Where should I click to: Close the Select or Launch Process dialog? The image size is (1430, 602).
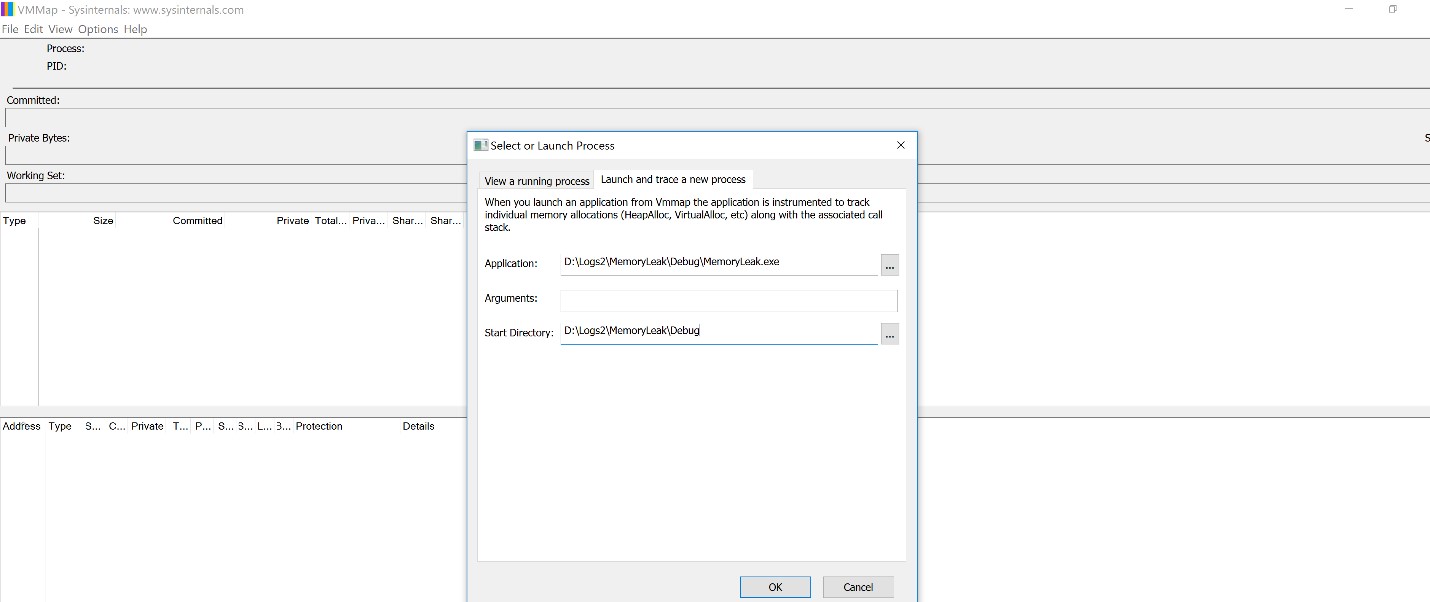click(901, 145)
